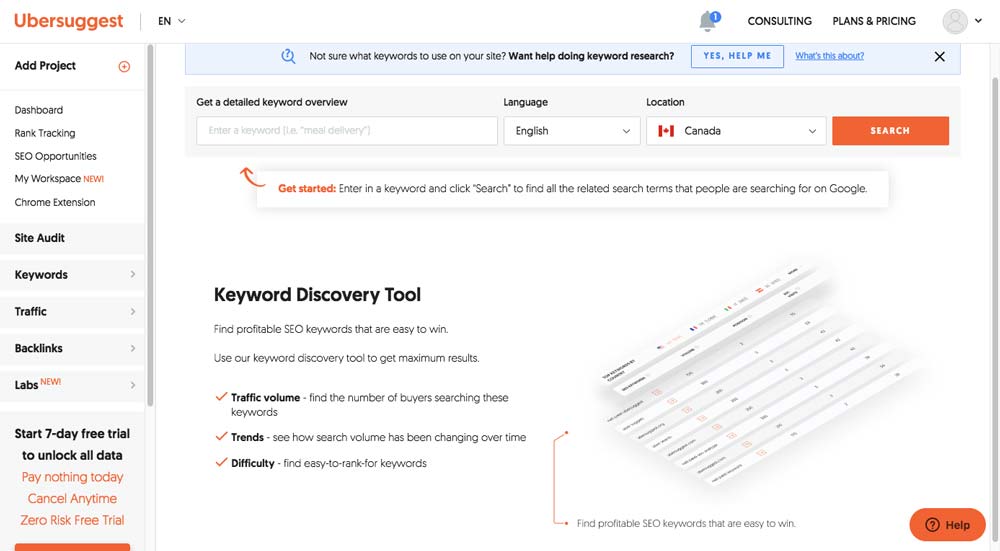Click the keyword research magnifier icon
This screenshot has height=551, width=1000.
pos(288,56)
